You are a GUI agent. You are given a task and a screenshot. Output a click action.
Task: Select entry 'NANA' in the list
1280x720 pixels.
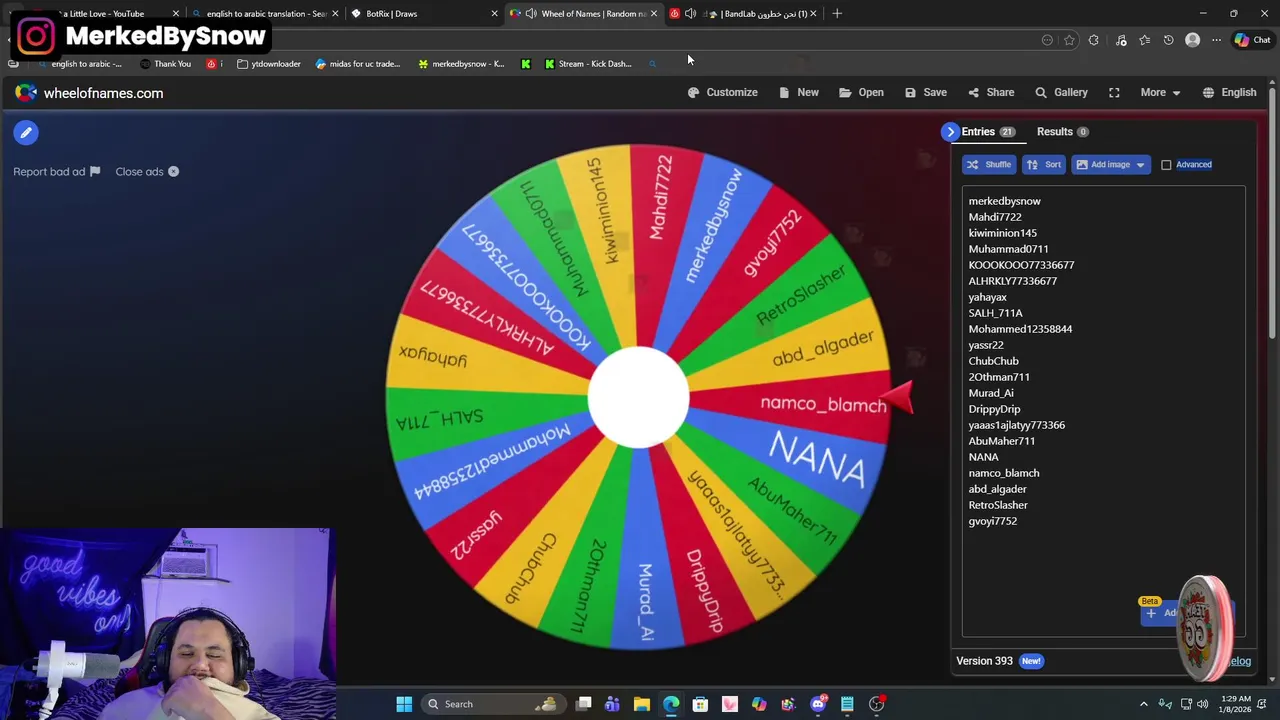983,457
